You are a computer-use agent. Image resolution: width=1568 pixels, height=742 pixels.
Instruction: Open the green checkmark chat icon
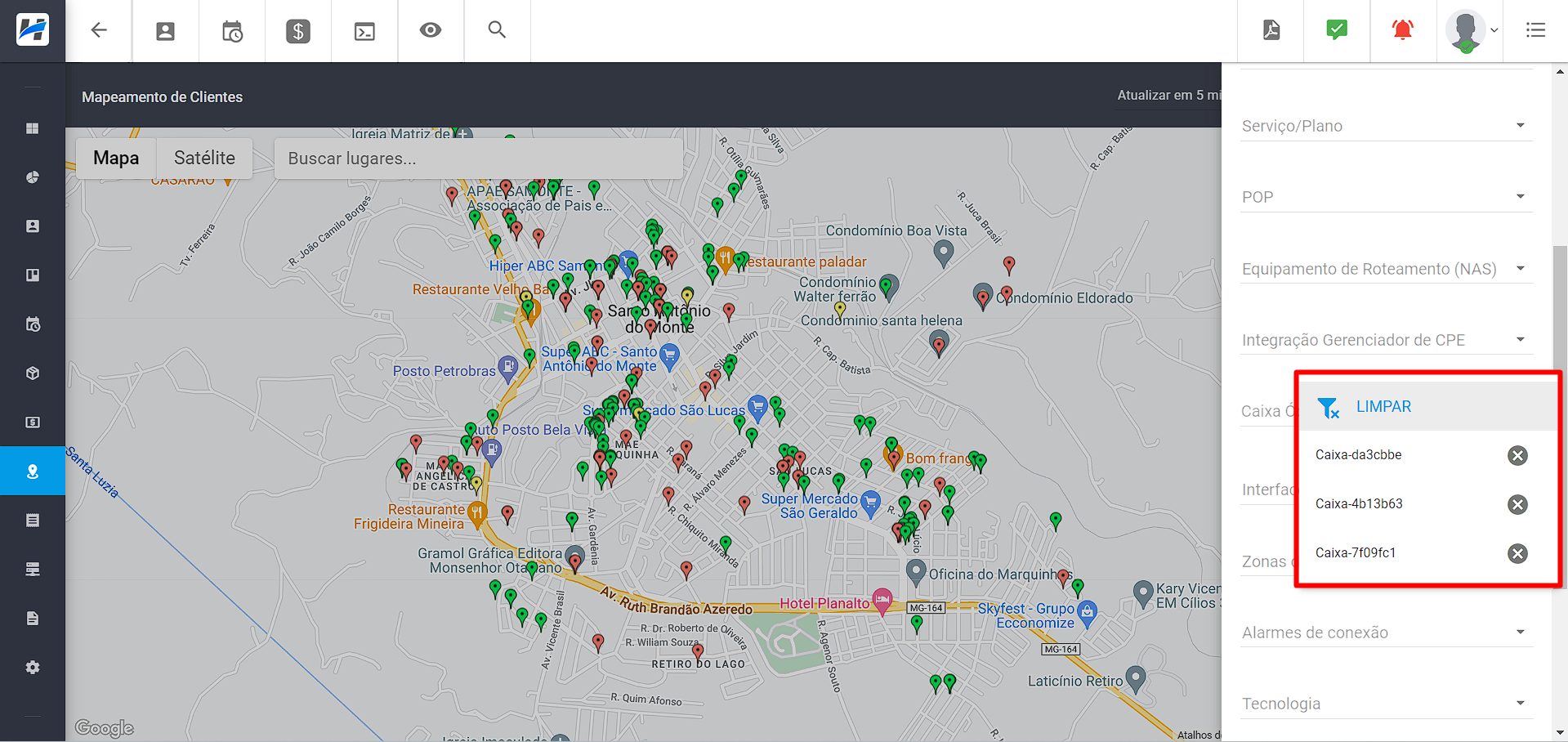coord(1337,30)
